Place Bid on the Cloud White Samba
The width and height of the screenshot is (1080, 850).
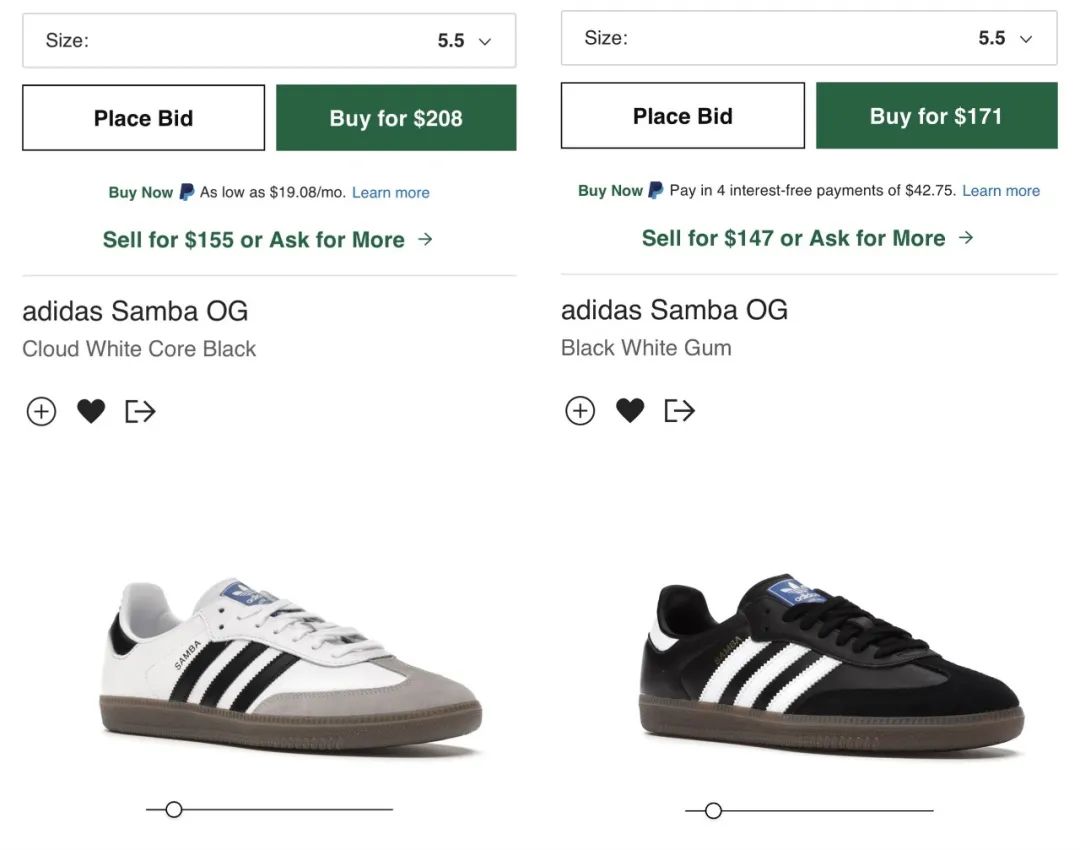point(143,118)
